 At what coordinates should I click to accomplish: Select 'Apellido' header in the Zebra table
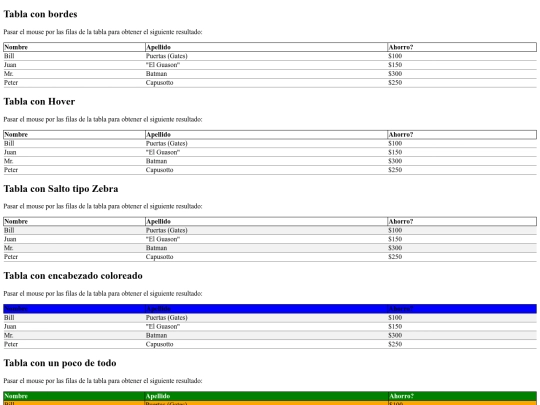[x=158, y=221]
